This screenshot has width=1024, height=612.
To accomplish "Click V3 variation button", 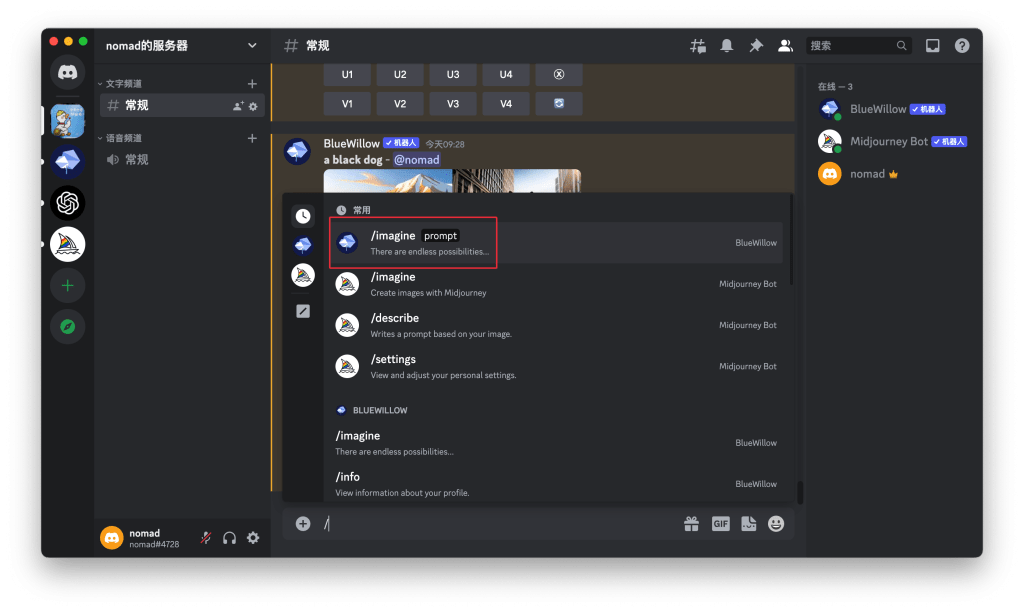I will pyautogui.click(x=453, y=104).
